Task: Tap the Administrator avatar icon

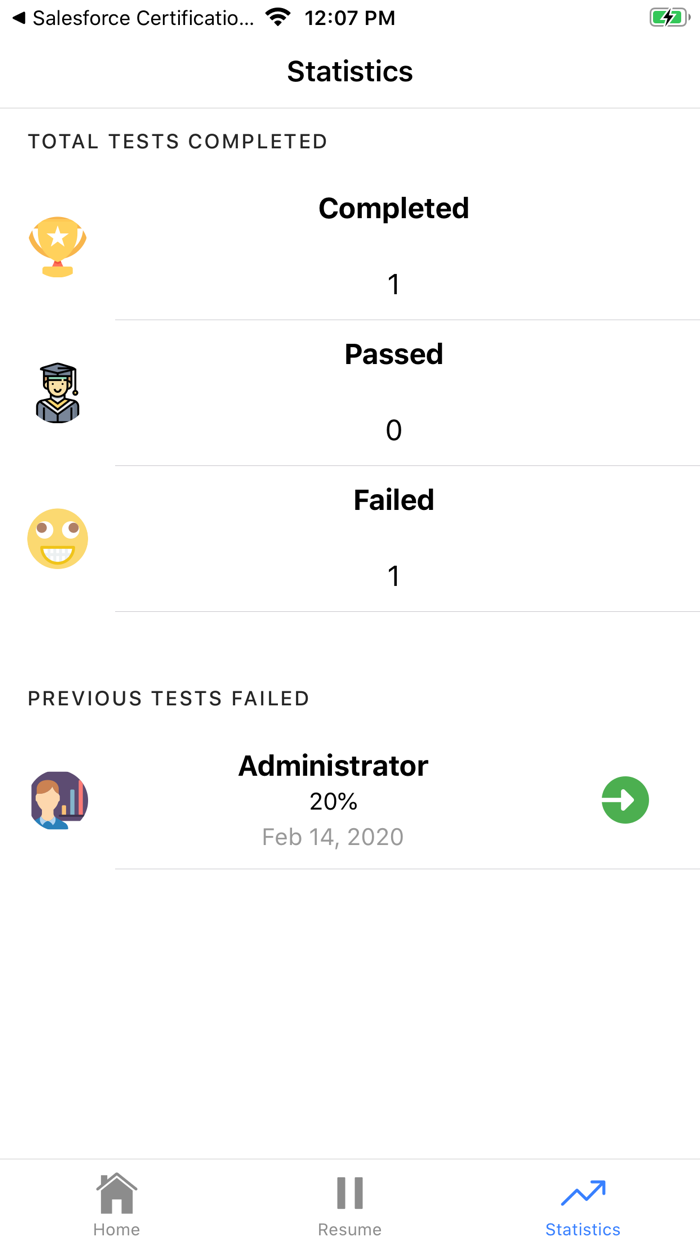Action: coord(59,800)
